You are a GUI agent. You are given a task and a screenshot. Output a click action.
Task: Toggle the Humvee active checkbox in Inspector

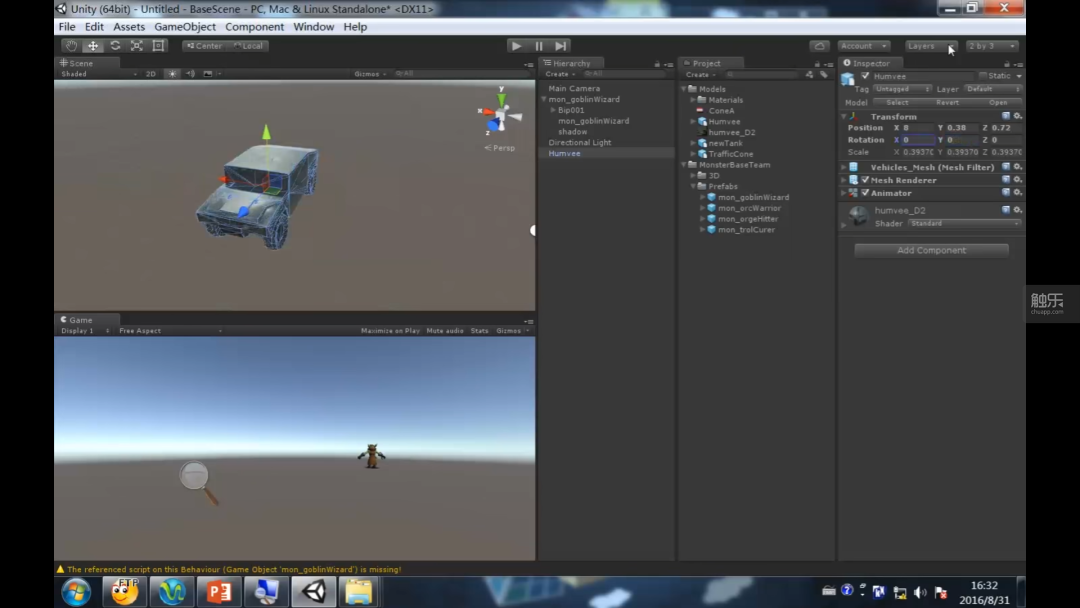pyautogui.click(x=865, y=76)
